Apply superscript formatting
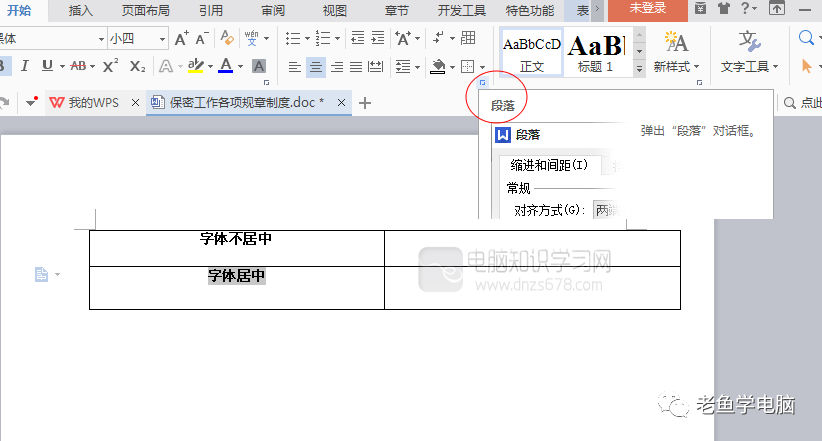This screenshot has height=441, width=822. tap(111, 66)
